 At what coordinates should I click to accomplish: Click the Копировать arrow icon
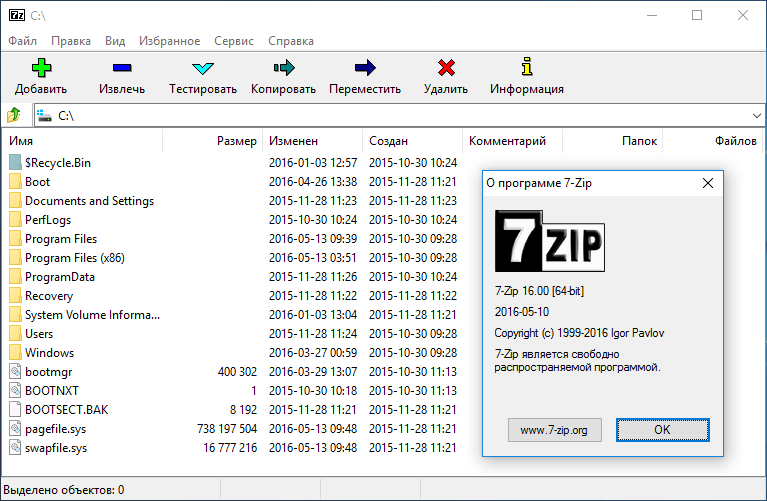[x=284, y=68]
